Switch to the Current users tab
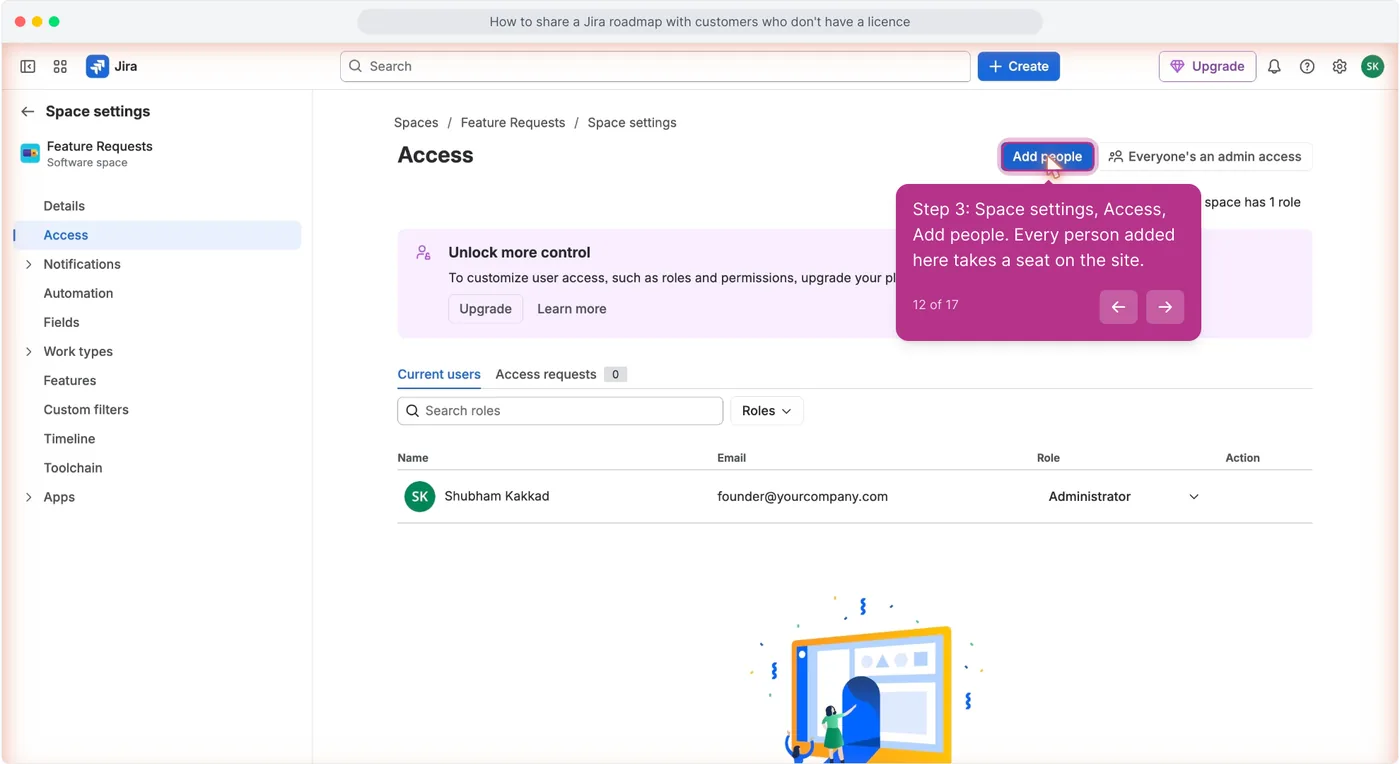Image resolution: width=1400 pixels, height=764 pixels. point(439,375)
